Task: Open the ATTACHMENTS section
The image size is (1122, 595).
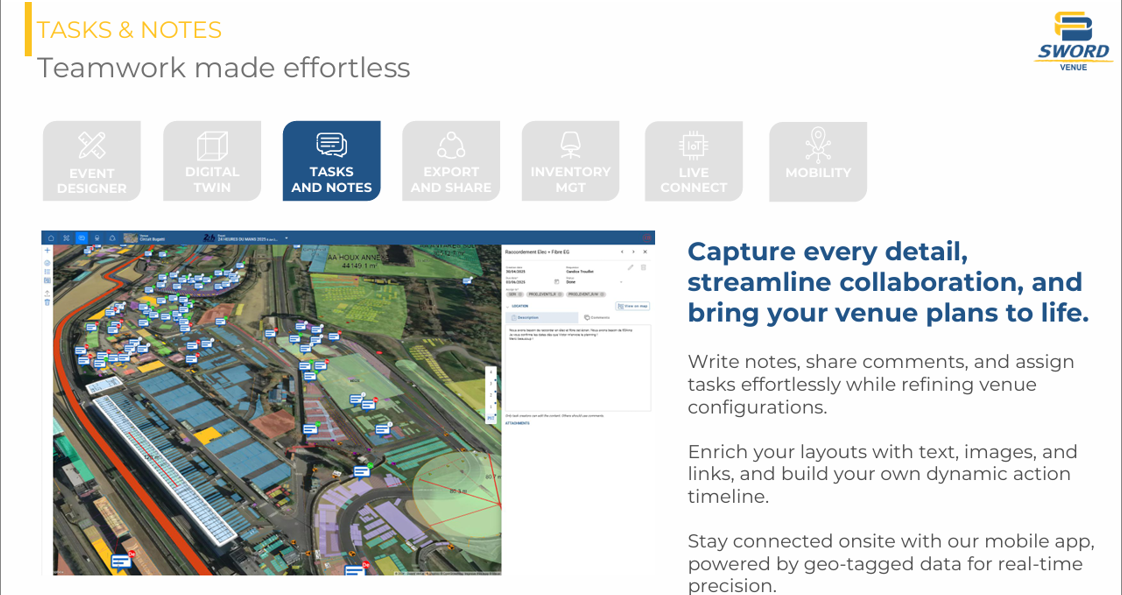Action: click(517, 423)
